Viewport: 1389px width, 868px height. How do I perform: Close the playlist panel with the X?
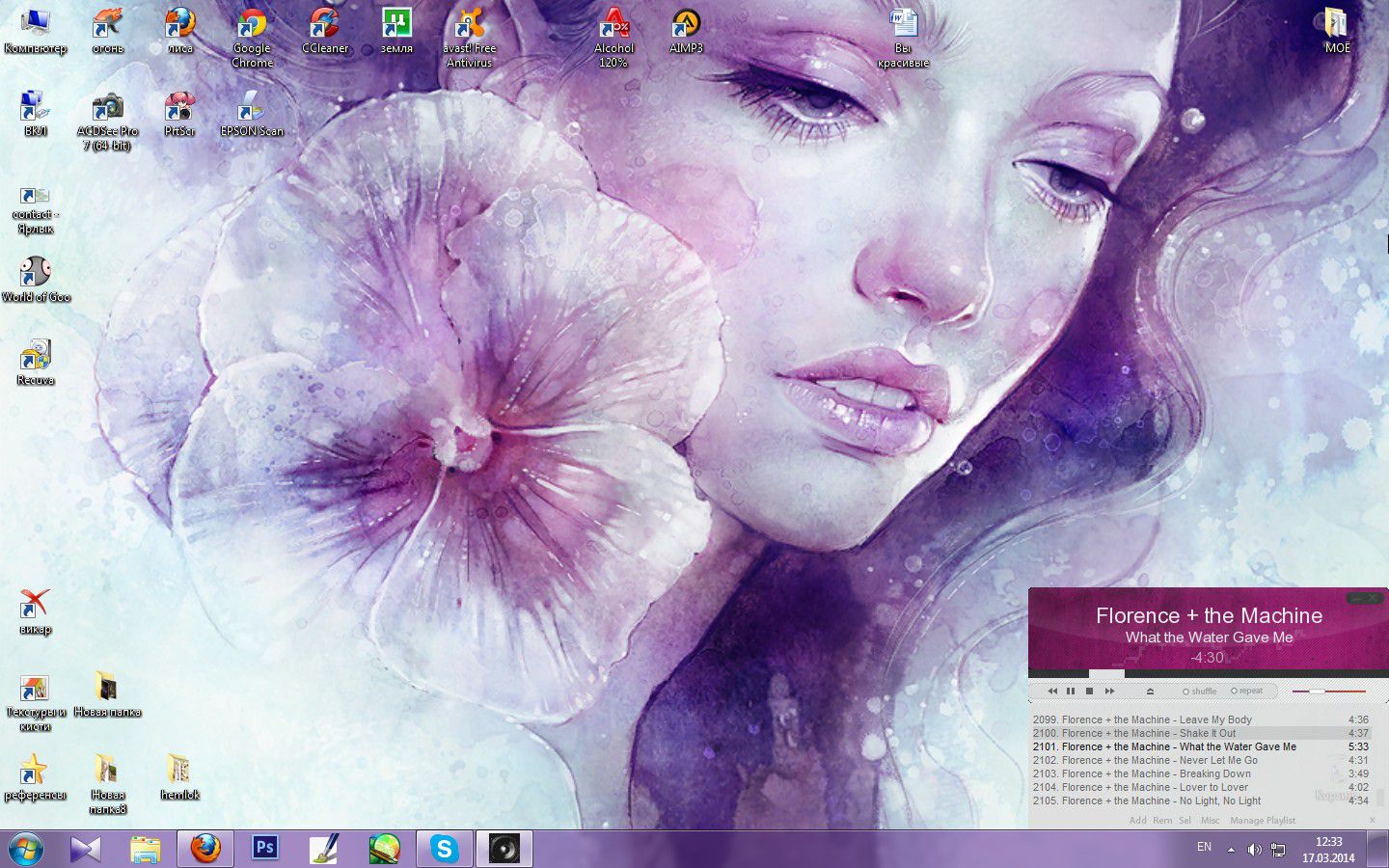[x=1373, y=821]
